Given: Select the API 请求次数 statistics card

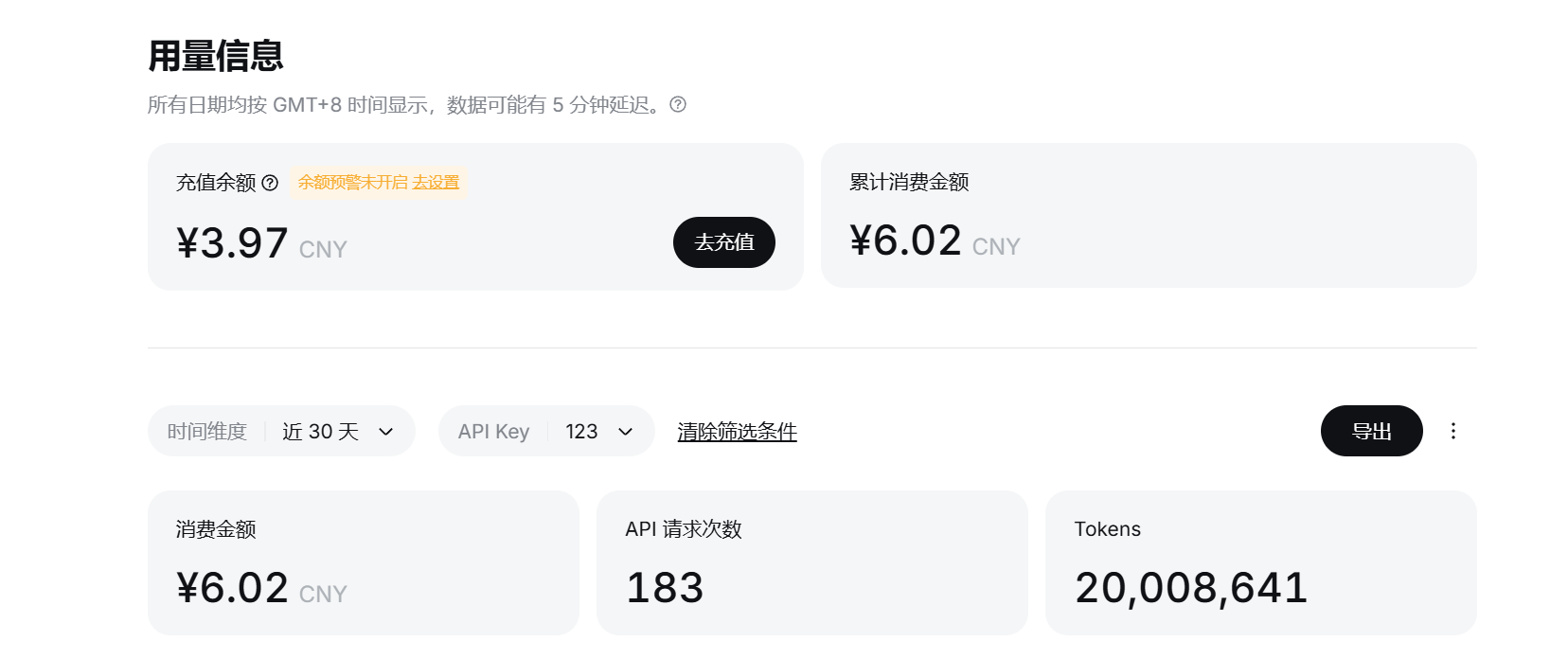Looking at the screenshot, I should 812,562.
